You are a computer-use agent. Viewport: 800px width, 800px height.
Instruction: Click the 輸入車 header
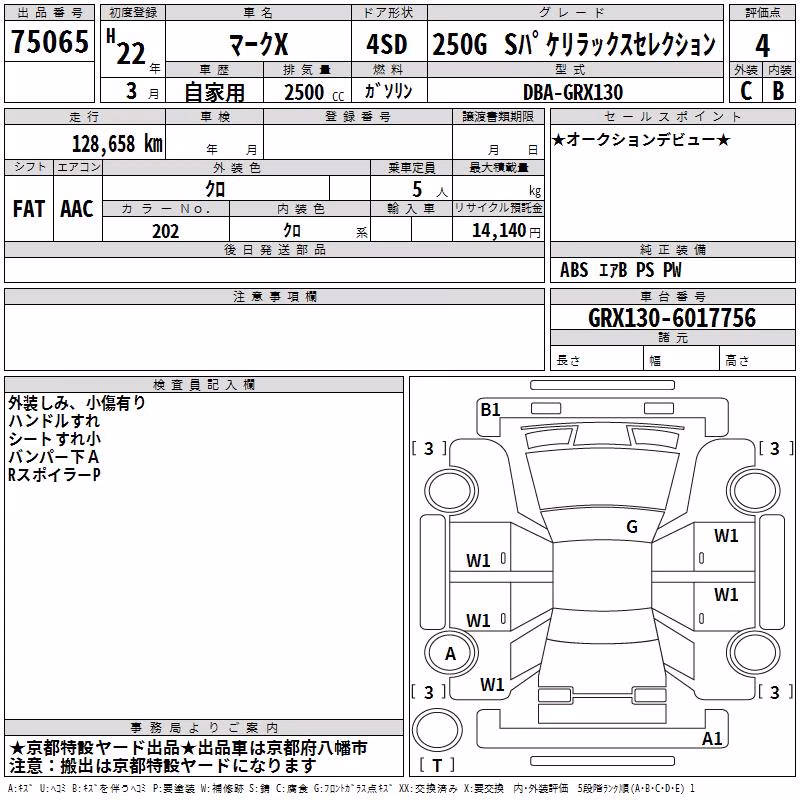click(411, 208)
